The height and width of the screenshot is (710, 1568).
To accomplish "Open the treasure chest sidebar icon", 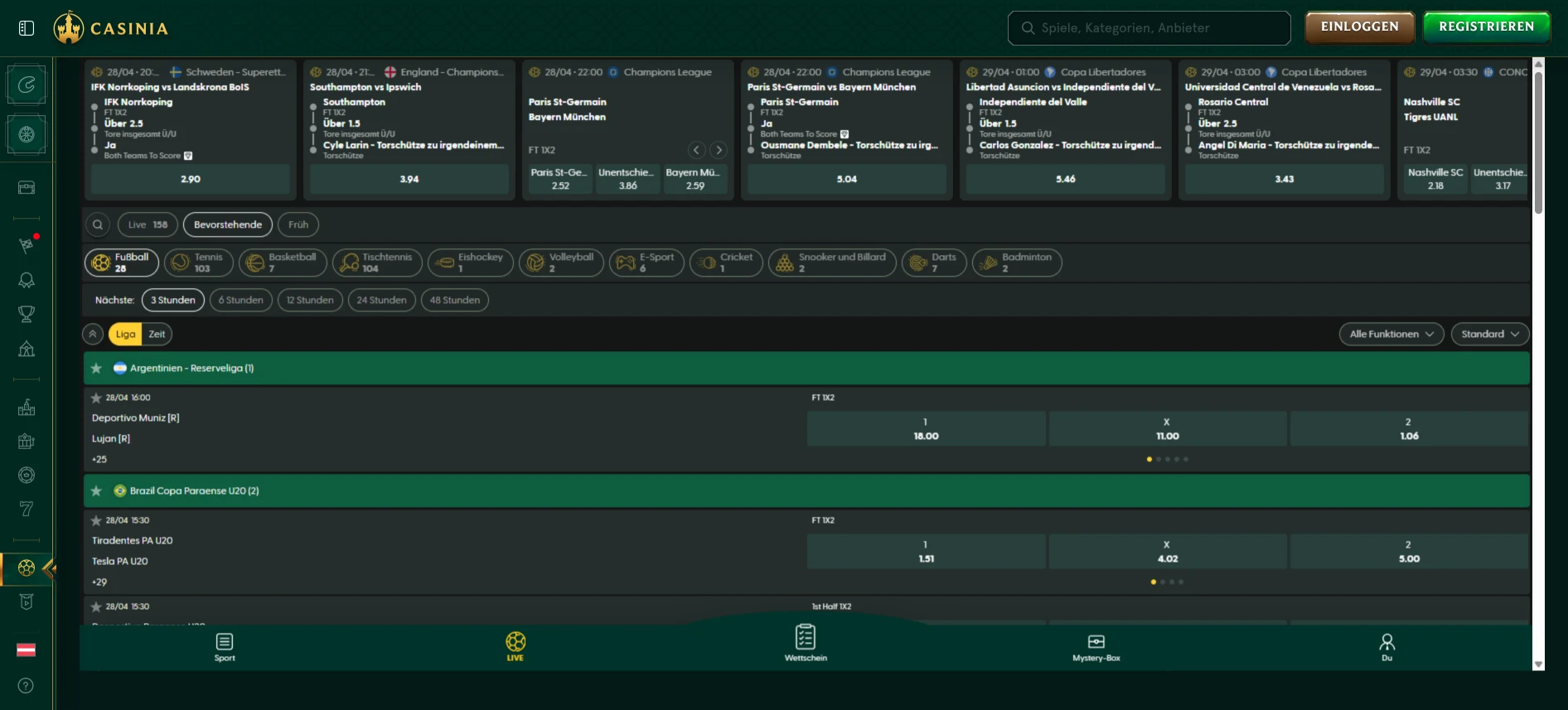I will click(27, 188).
